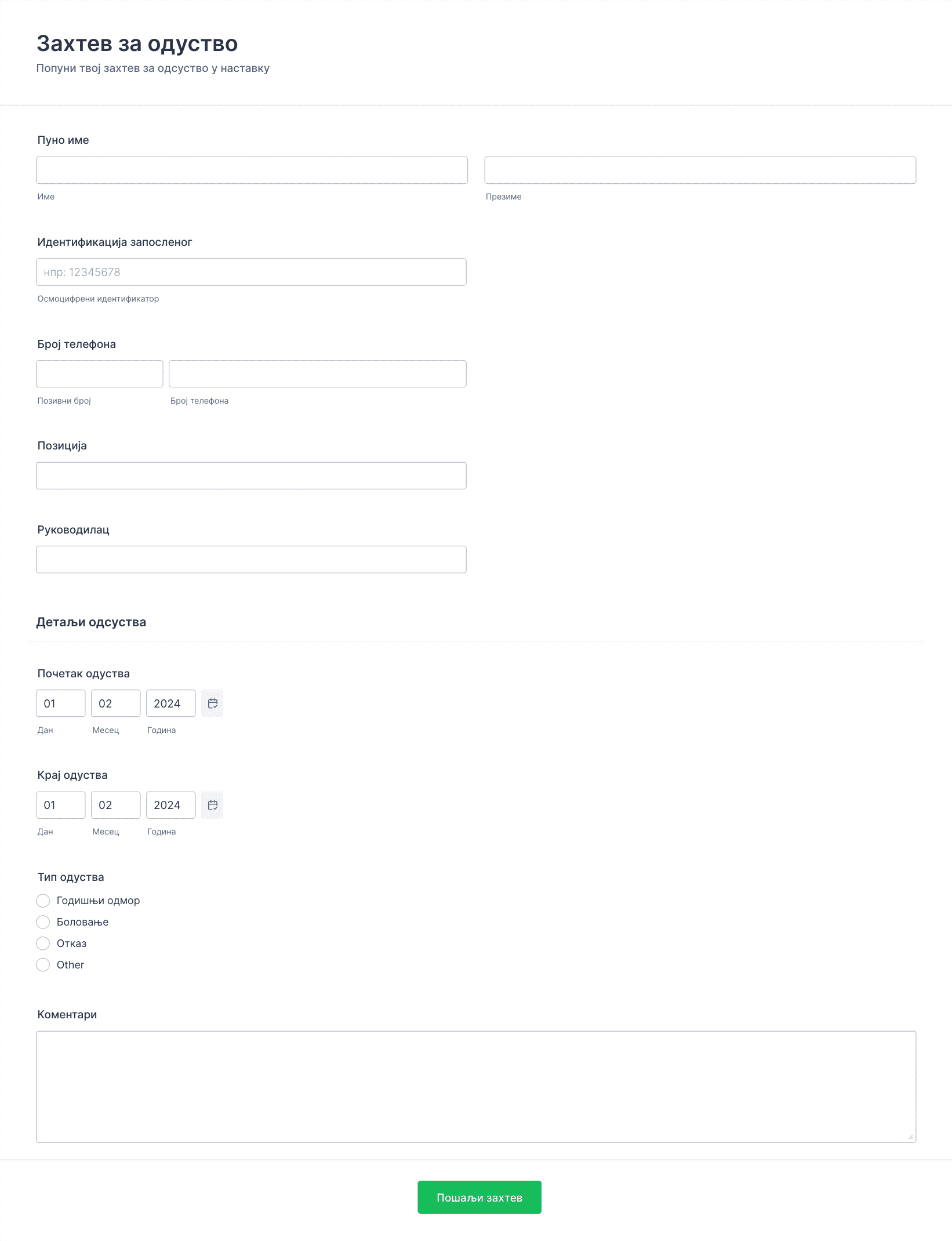Image resolution: width=952 pixels, height=1241 pixels.
Task: Click the Број телефона number field
Action: click(318, 373)
